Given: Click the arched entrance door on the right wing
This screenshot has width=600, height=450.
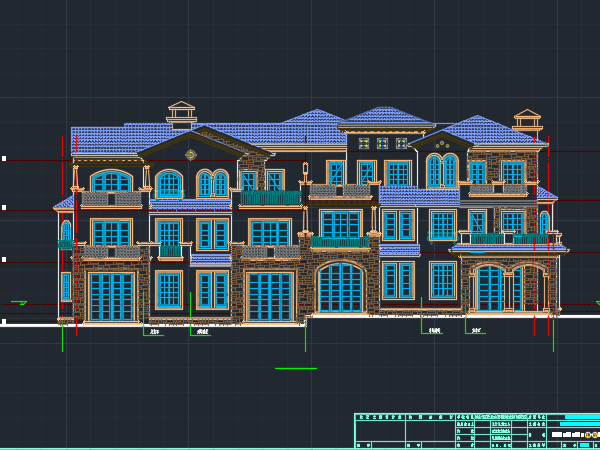Looking at the screenshot, I should [x=490, y=289].
